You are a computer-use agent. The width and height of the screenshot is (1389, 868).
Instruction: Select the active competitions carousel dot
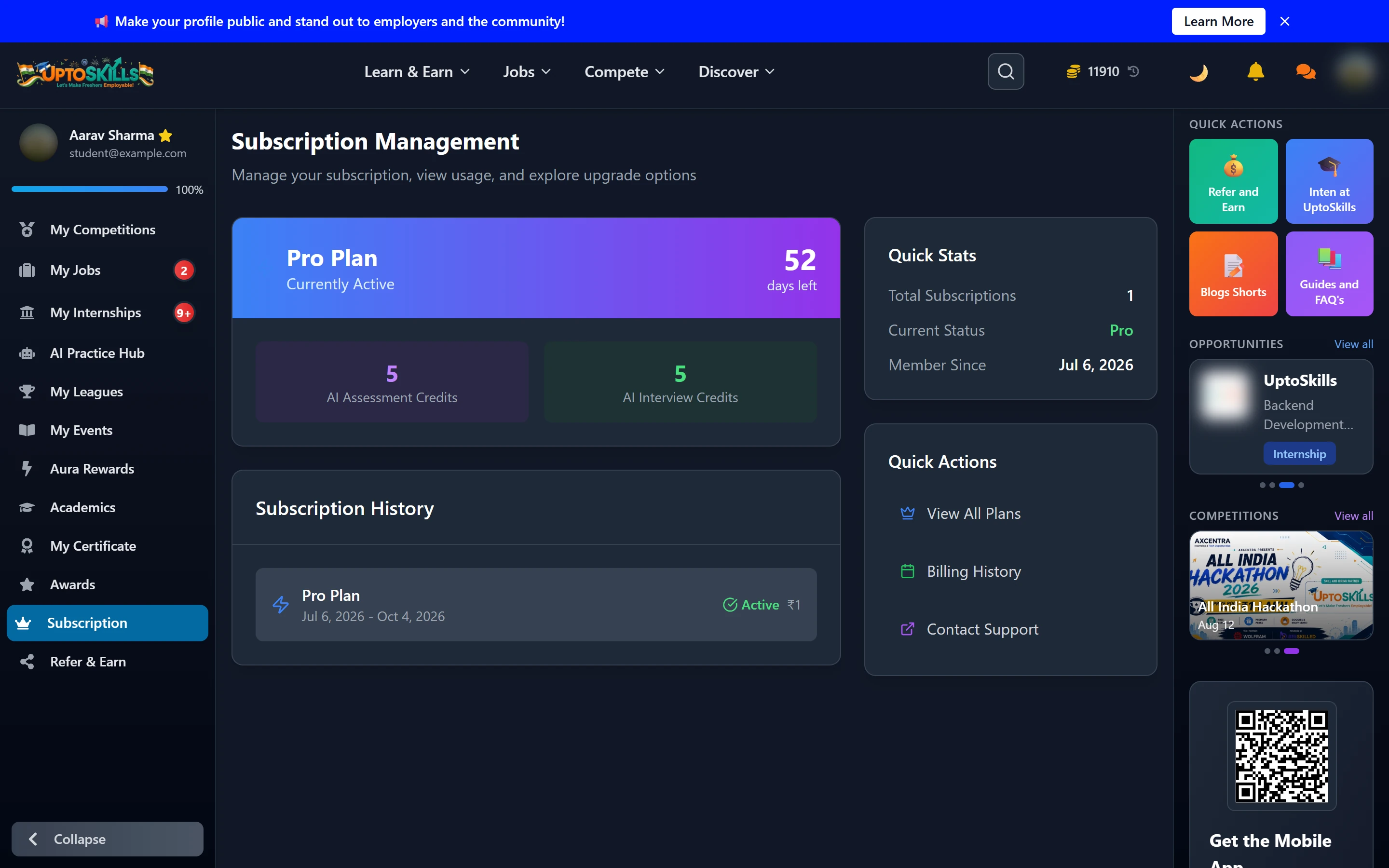(1291, 651)
